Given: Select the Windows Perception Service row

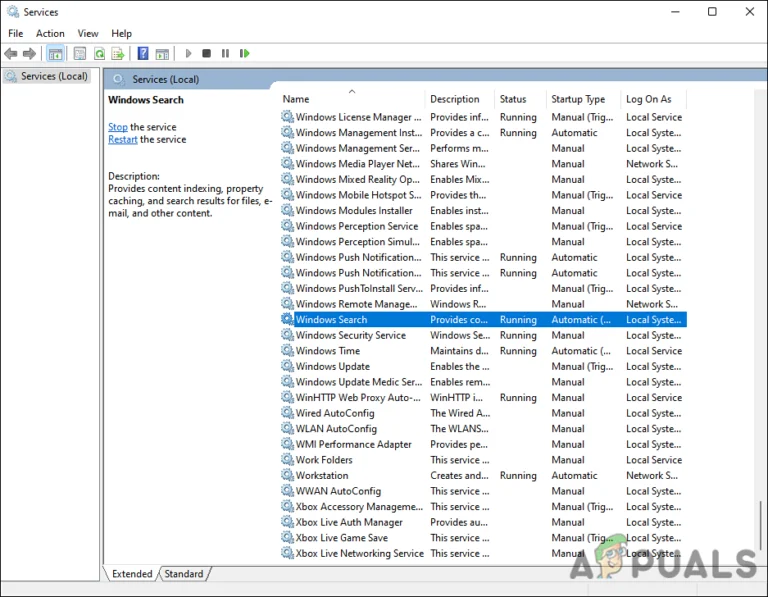Looking at the screenshot, I should click(x=483, y=226).
